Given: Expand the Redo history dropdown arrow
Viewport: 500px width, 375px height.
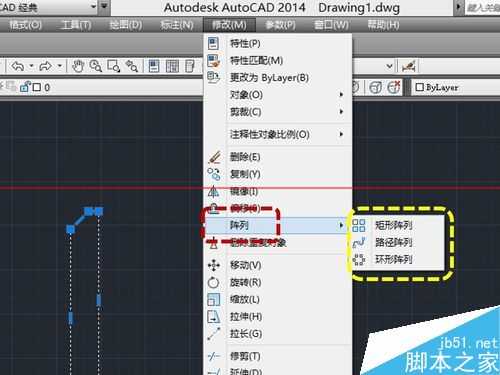Looking at the screenshot, I should 60,66.
